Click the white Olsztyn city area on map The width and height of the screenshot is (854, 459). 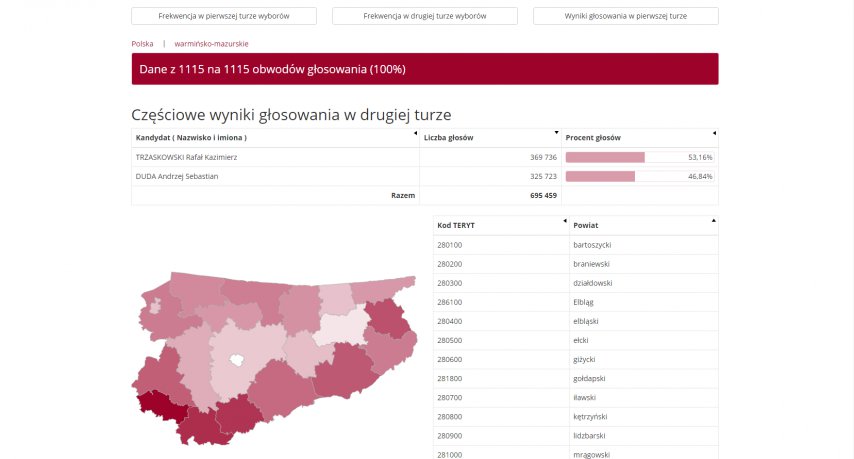[236, 359]
